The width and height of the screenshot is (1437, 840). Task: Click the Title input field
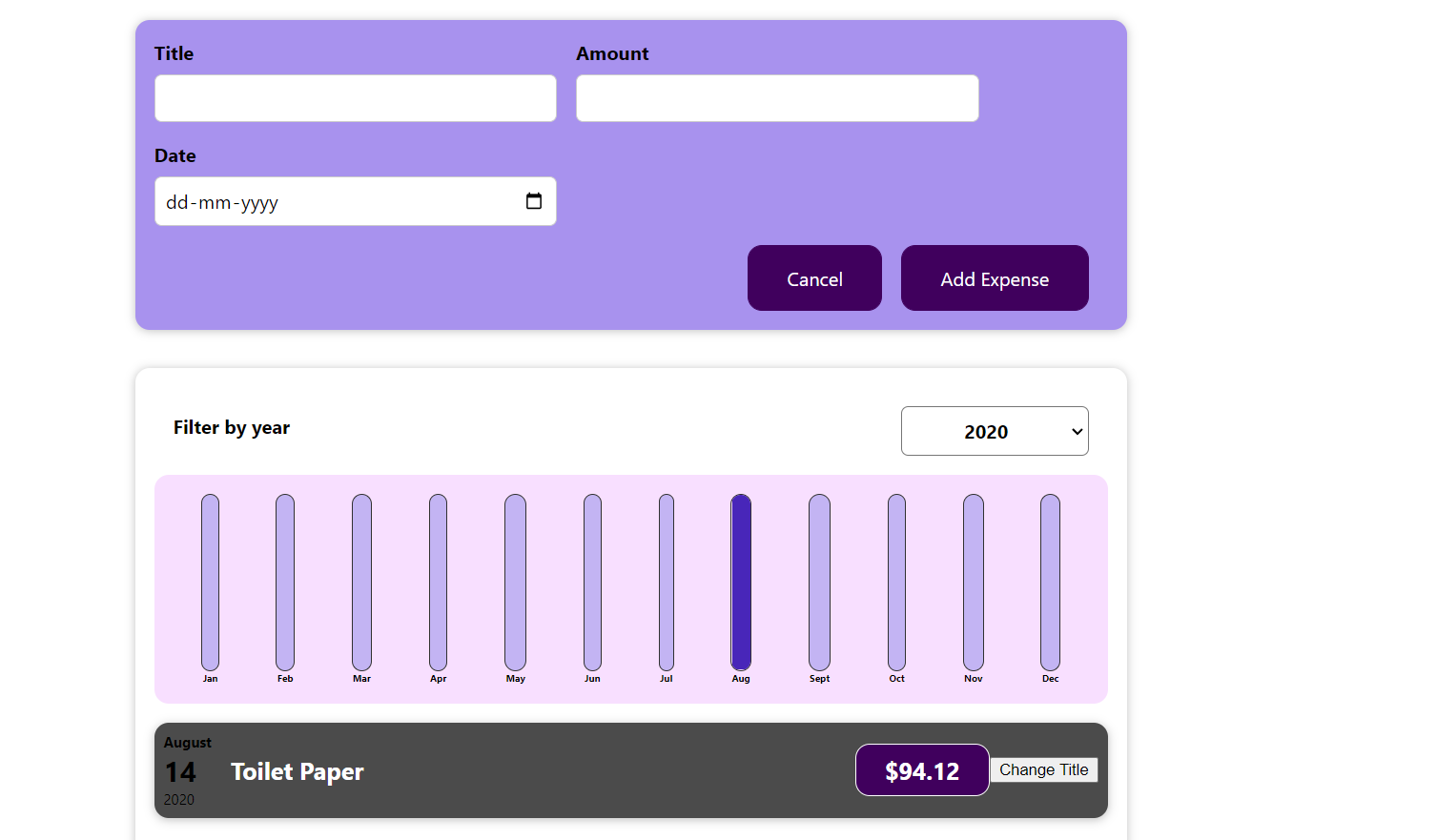356,98
